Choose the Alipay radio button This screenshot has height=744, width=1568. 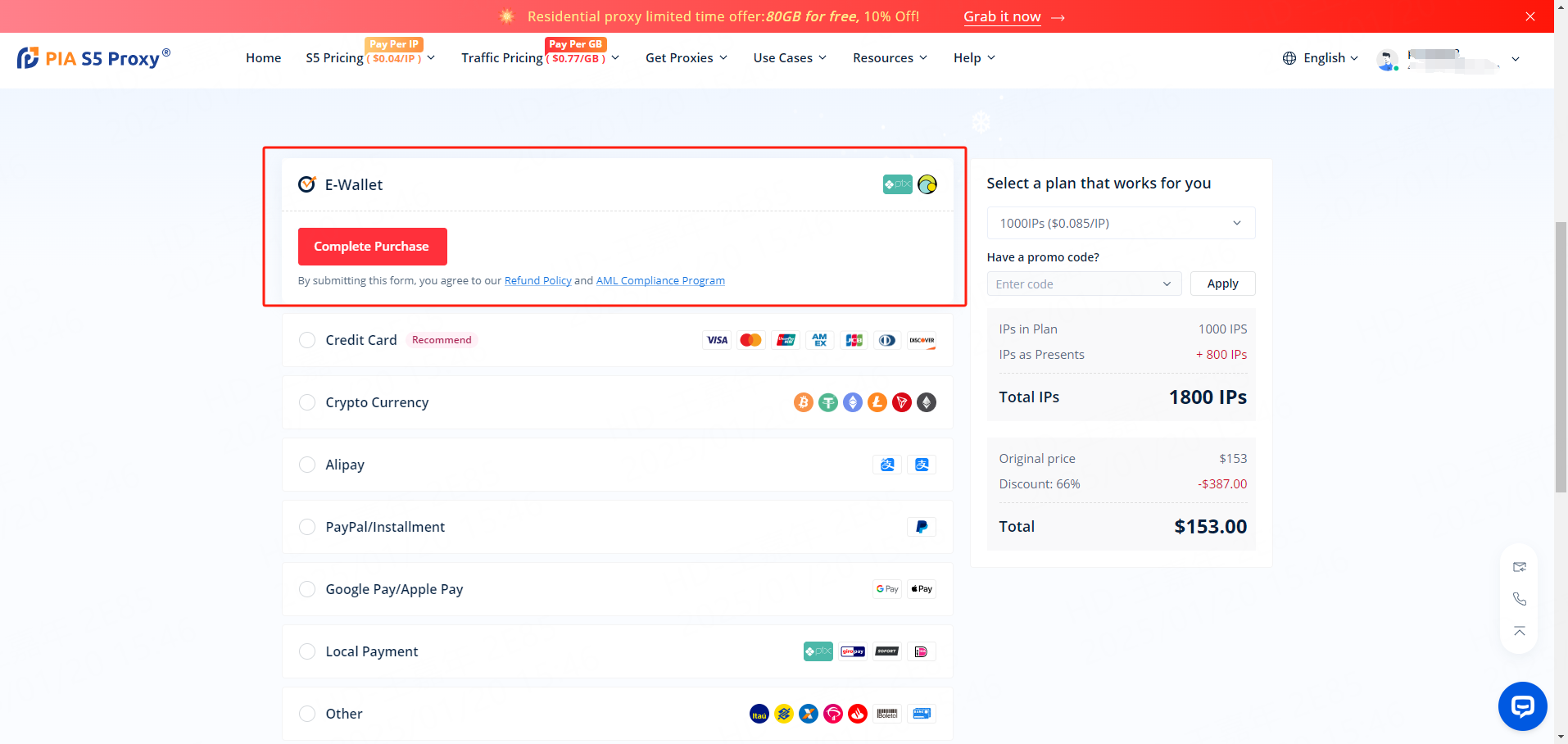point(307,465)
